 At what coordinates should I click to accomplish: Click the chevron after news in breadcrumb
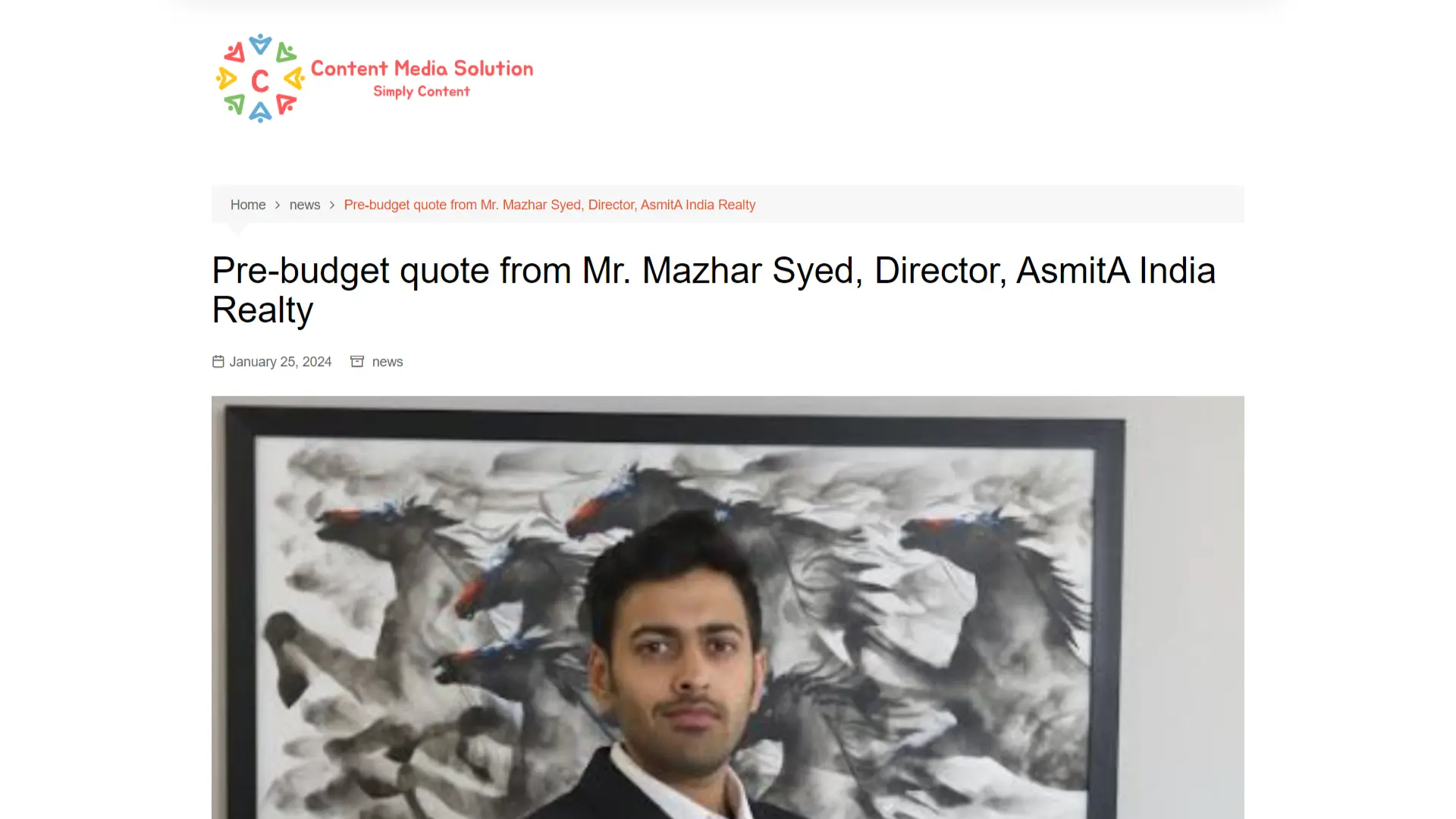332,206
